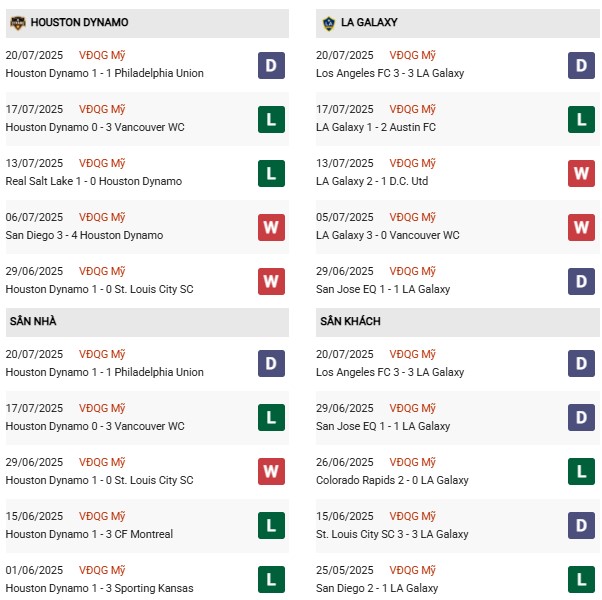Open the Colorado Rapids 2-0 LA Galaxy match
Screen dimensions: 602x600
point(392,481)
